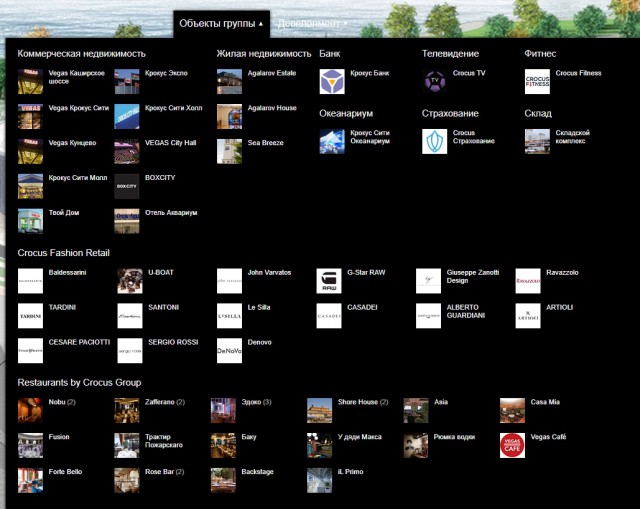Image resolution: width=640 pixels, height=509 pixels.
Task: Click the Vegas Каширское шоссе thumbnail icon
Action: pyautogui.click(x=30, y=82)
